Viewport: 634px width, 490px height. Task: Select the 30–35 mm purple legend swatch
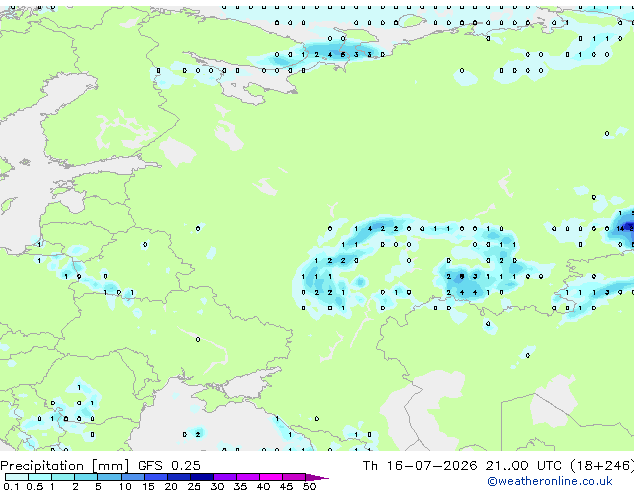[225, 477]
